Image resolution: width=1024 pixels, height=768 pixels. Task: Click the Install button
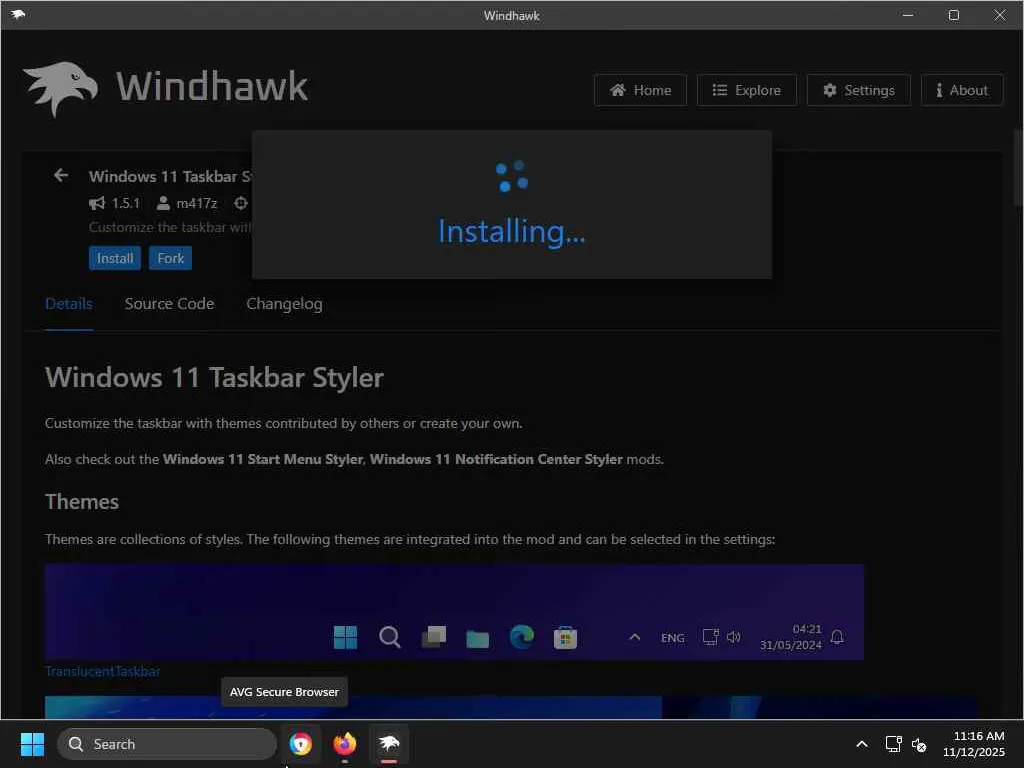(115, 258)
